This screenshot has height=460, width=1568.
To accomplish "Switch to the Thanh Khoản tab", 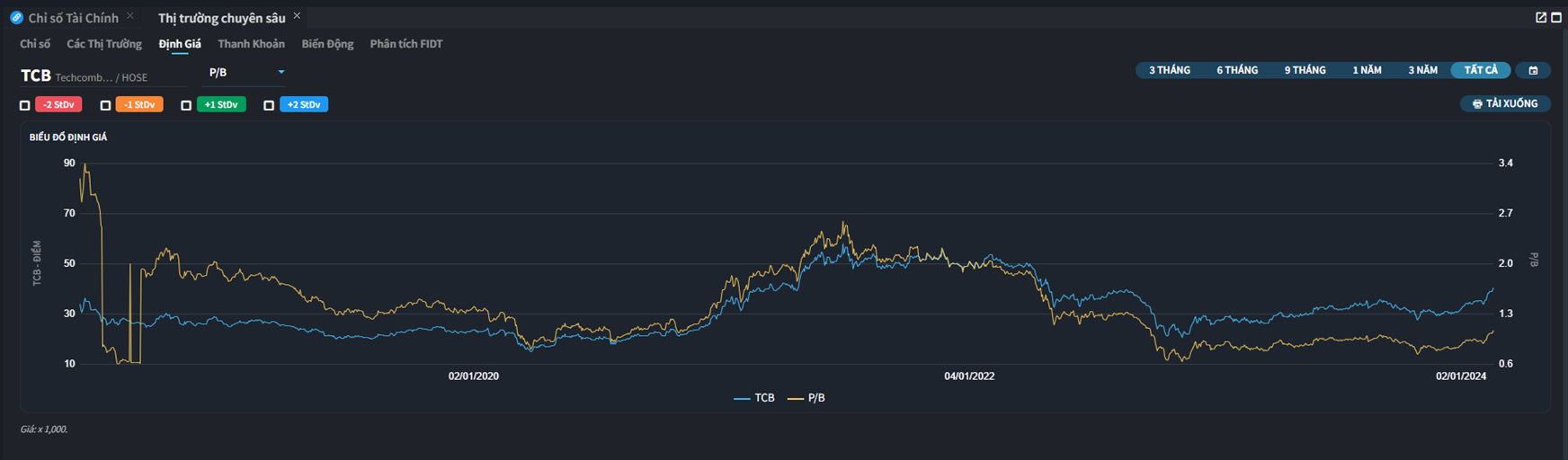I will (x=251, y=44).
